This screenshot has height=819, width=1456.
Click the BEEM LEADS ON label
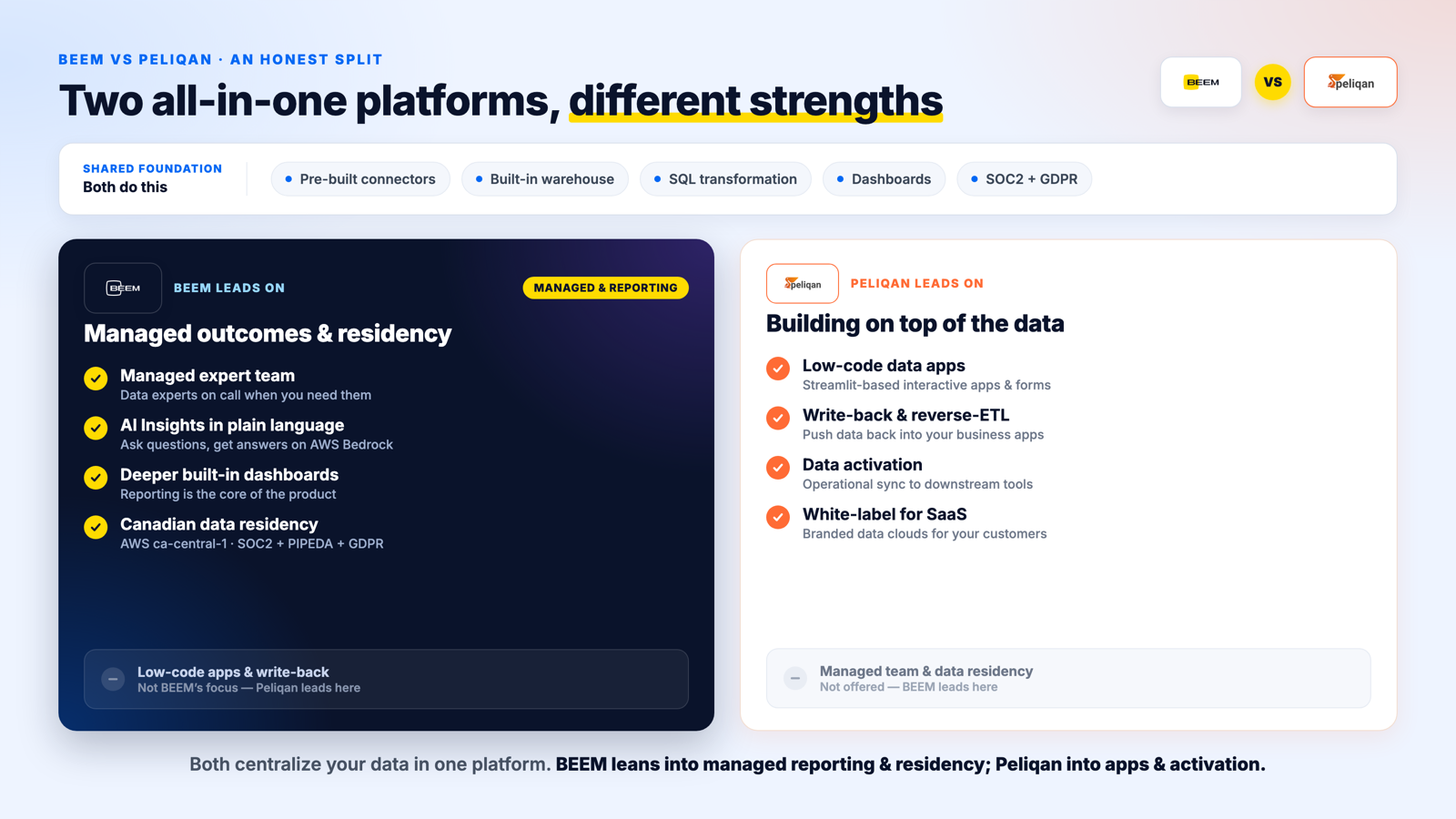[229, 288]
